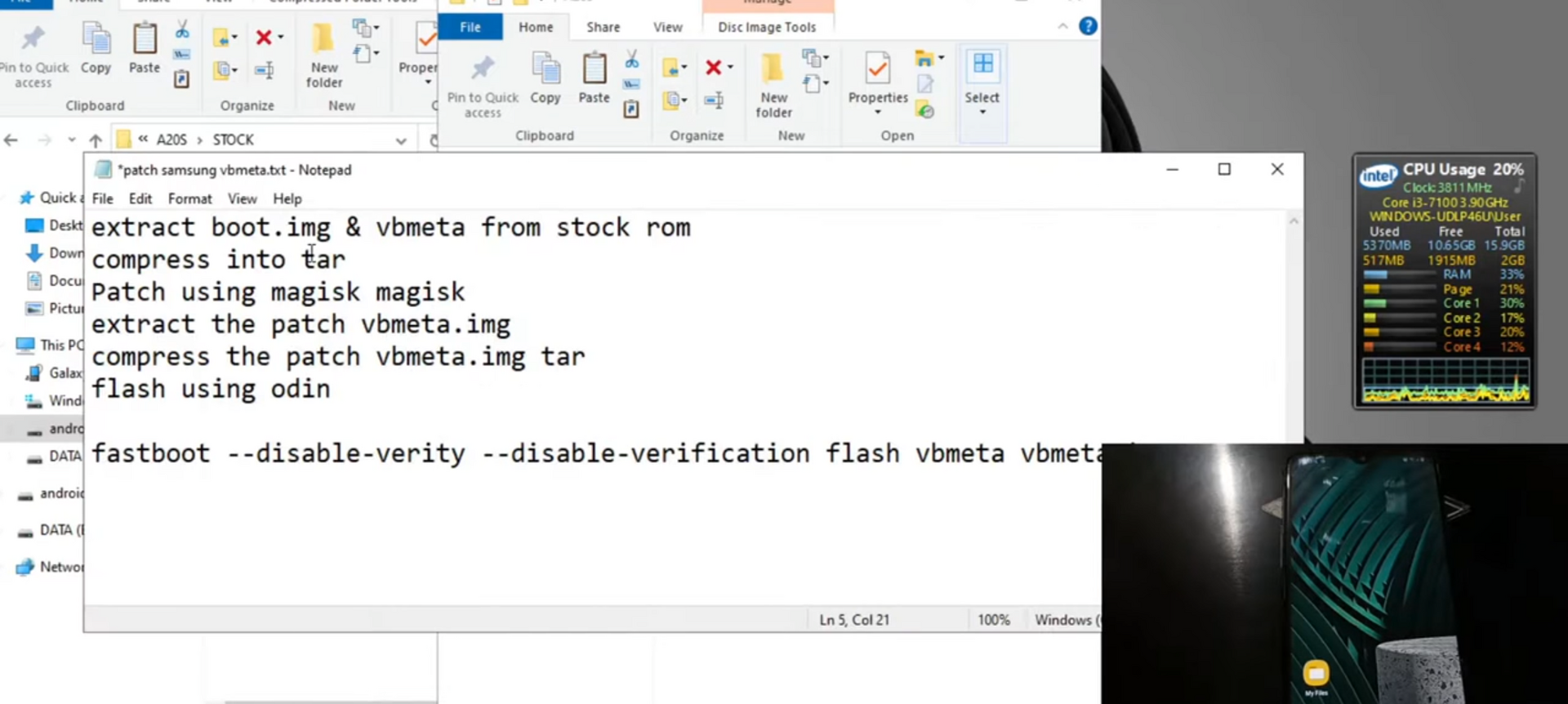
Task: Open Notepad Help menu
Action: tap(287, 198)
